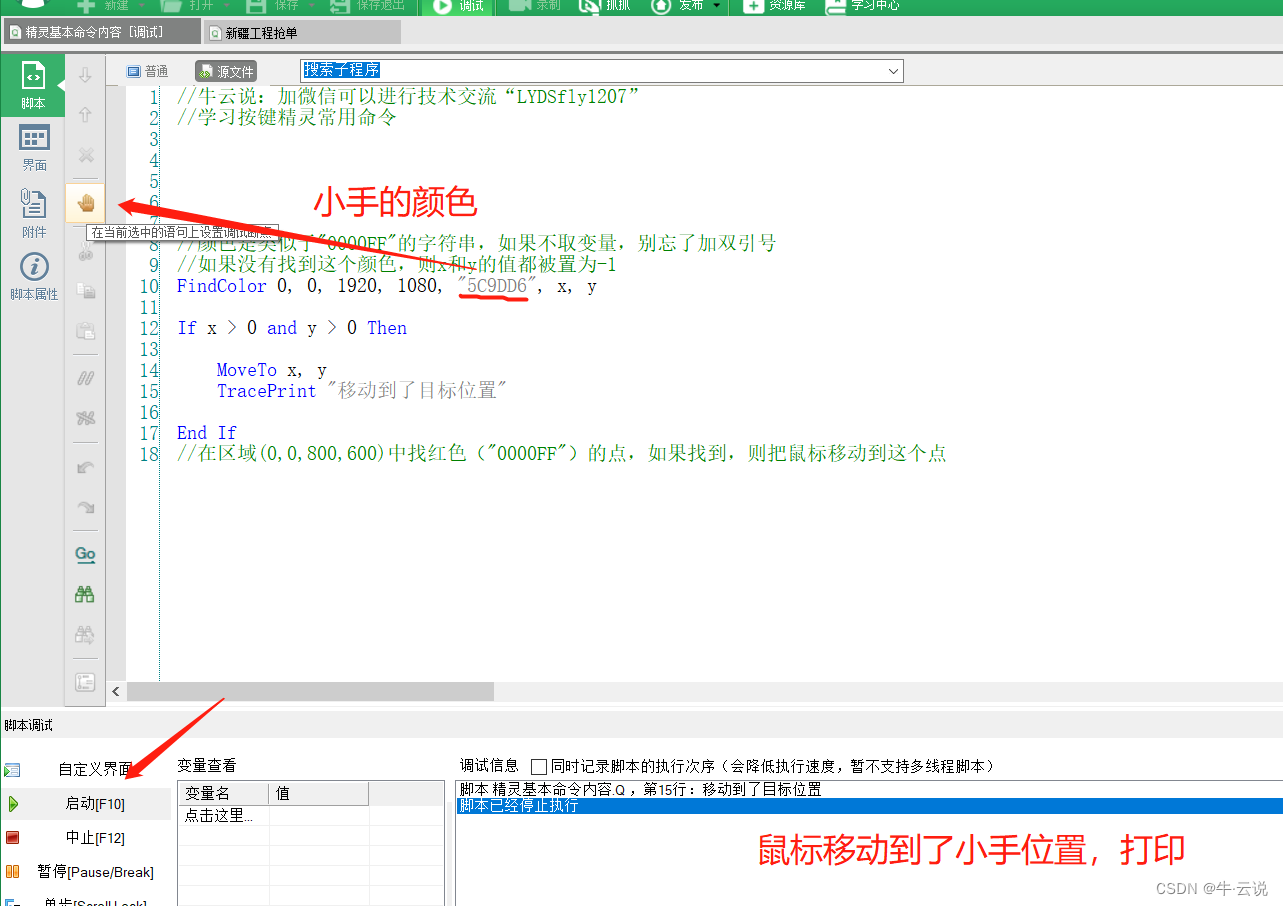
Task: Click the 值 column header
Action: pyautogui.click(x=319, y=793)
